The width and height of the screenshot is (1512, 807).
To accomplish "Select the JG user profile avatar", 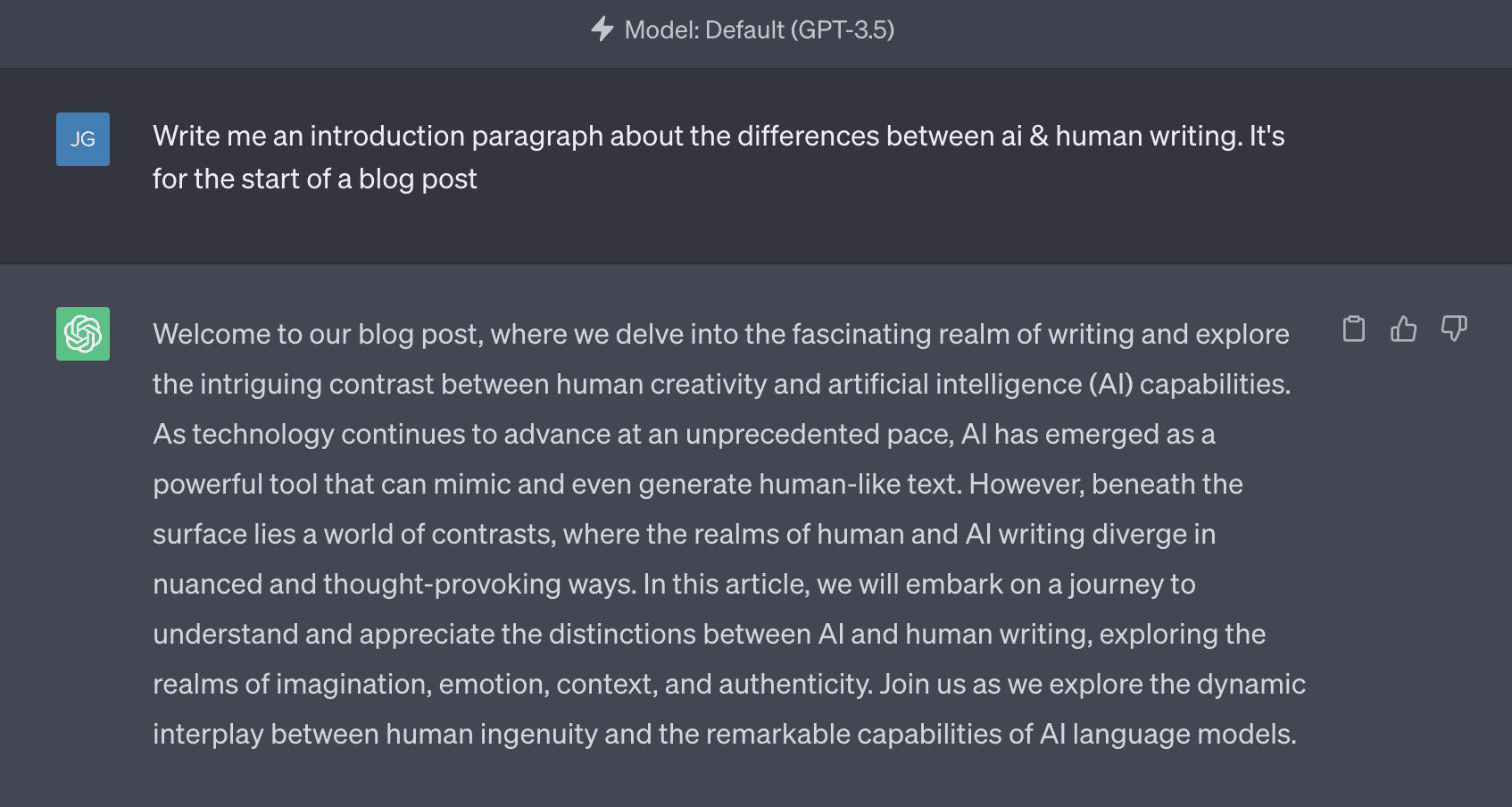I will point(82,139).
